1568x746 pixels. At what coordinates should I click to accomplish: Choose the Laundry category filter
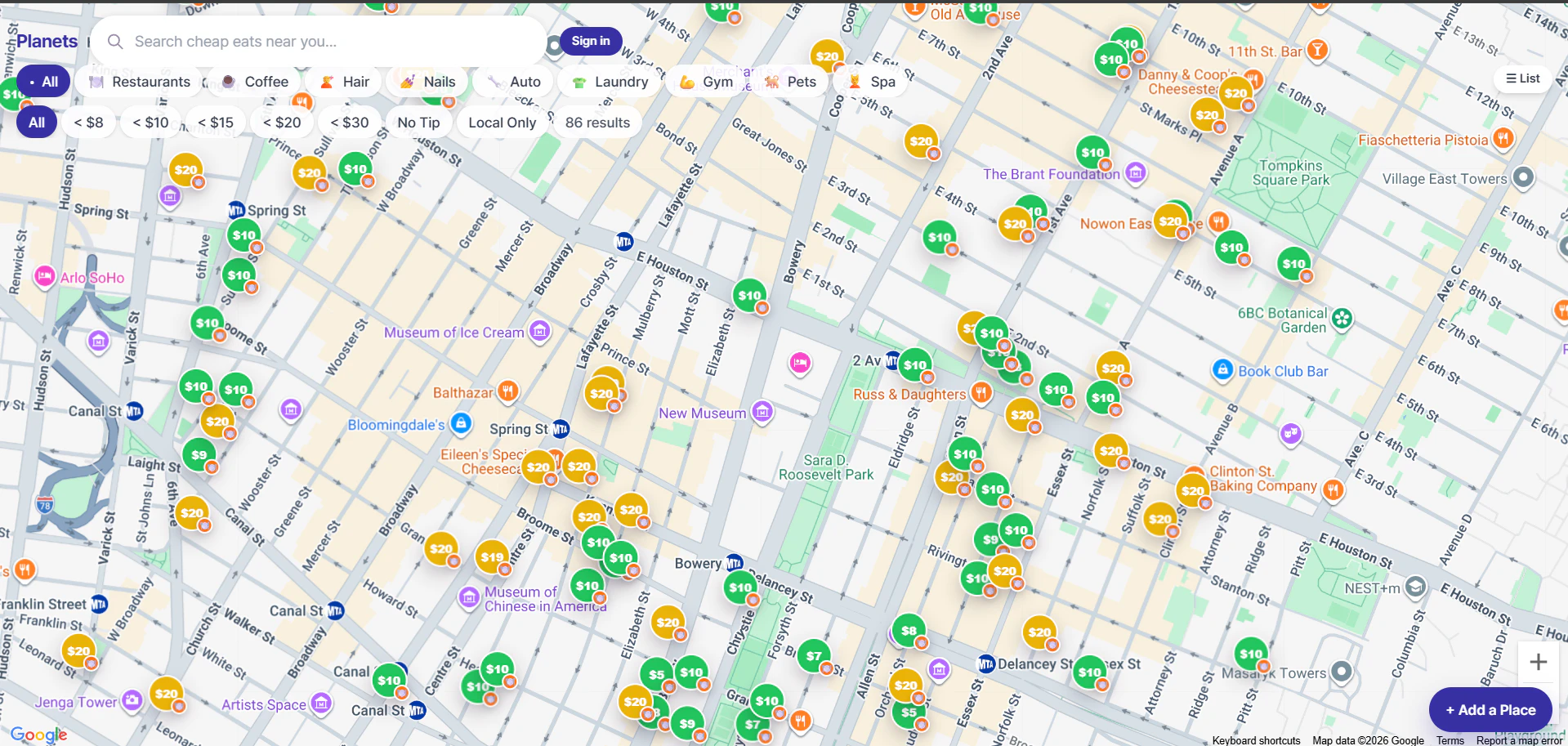pos(610,82)
